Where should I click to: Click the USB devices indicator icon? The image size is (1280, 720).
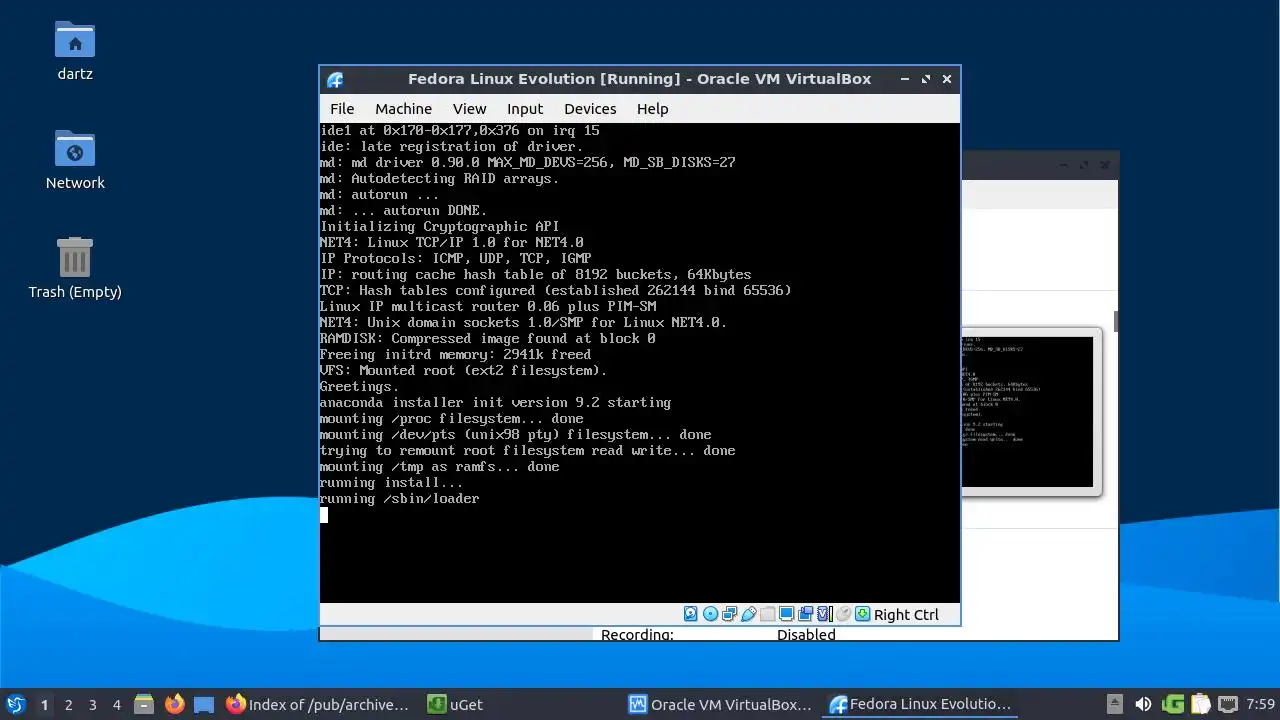coord(749,614)
